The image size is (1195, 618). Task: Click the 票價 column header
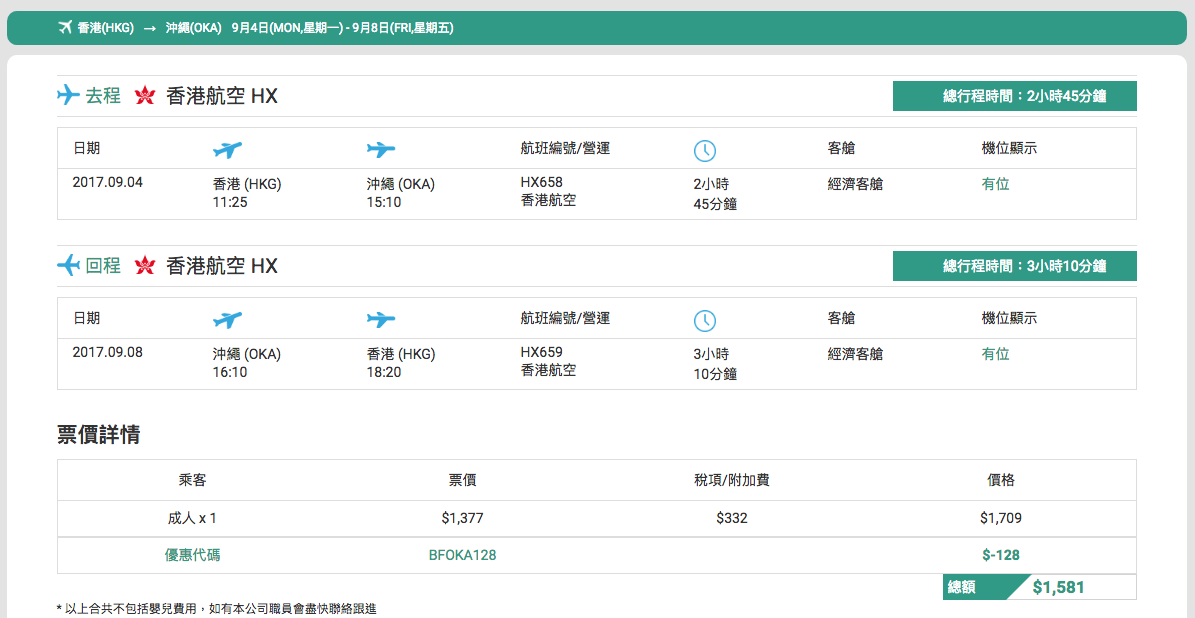coord(463,480)
